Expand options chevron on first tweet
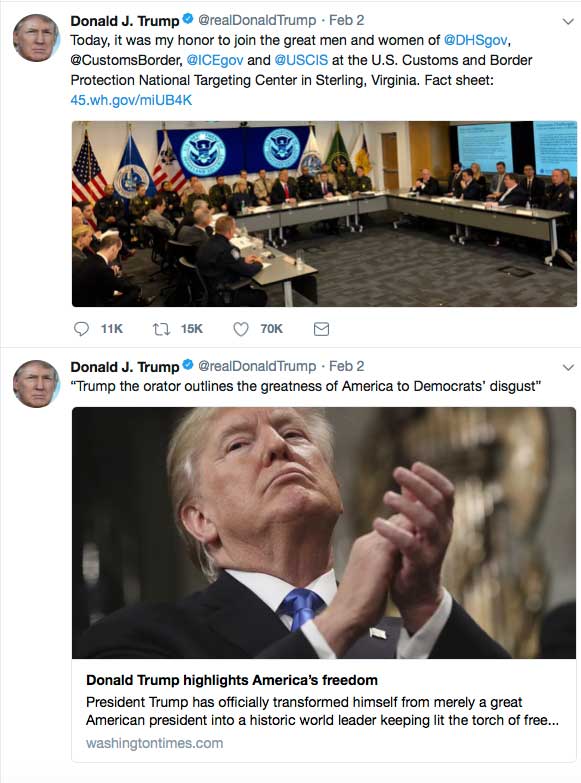This screenshot has width=581, height=783. (568, 21)
